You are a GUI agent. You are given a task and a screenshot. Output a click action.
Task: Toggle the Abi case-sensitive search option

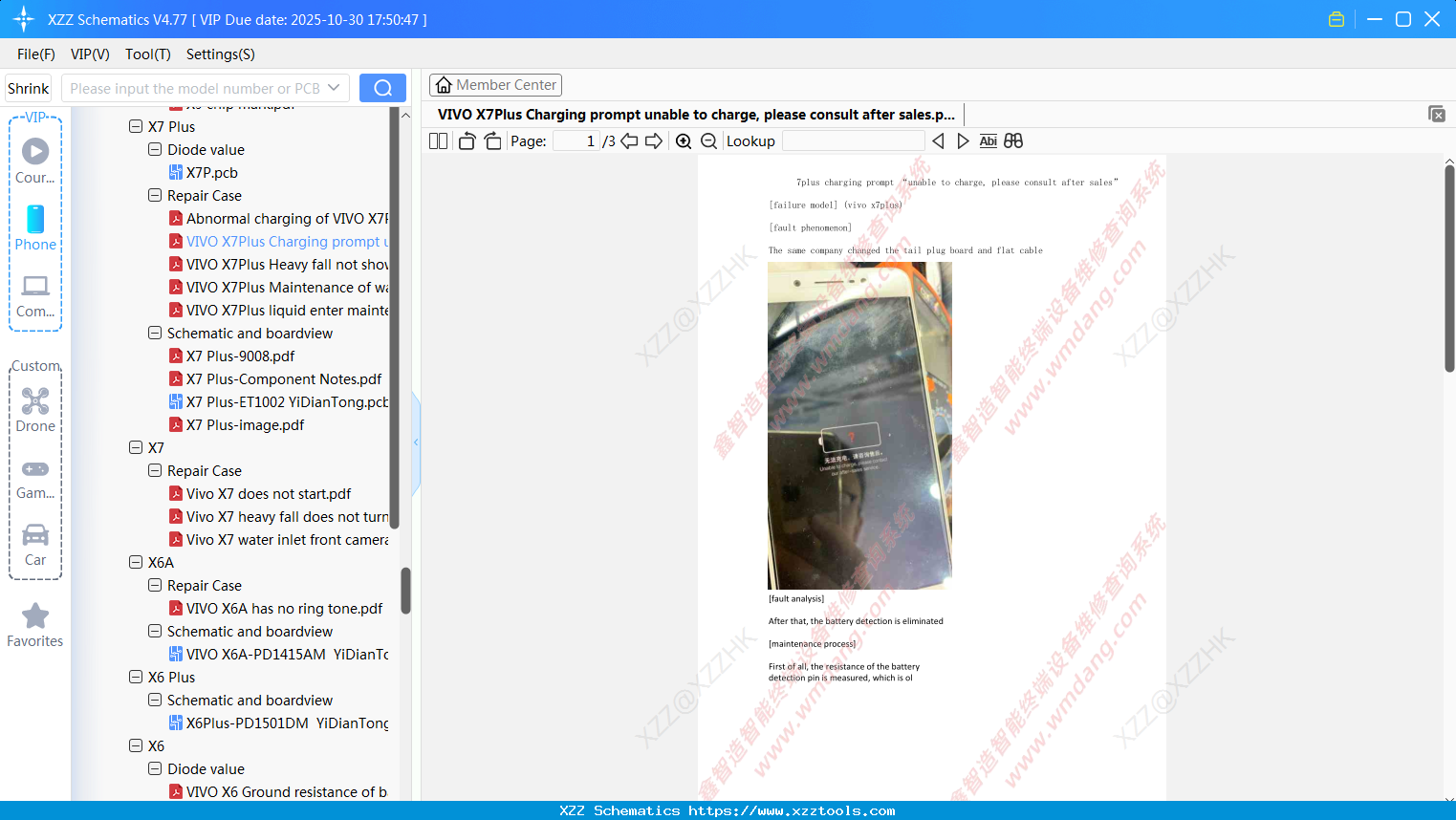point(988,140)
